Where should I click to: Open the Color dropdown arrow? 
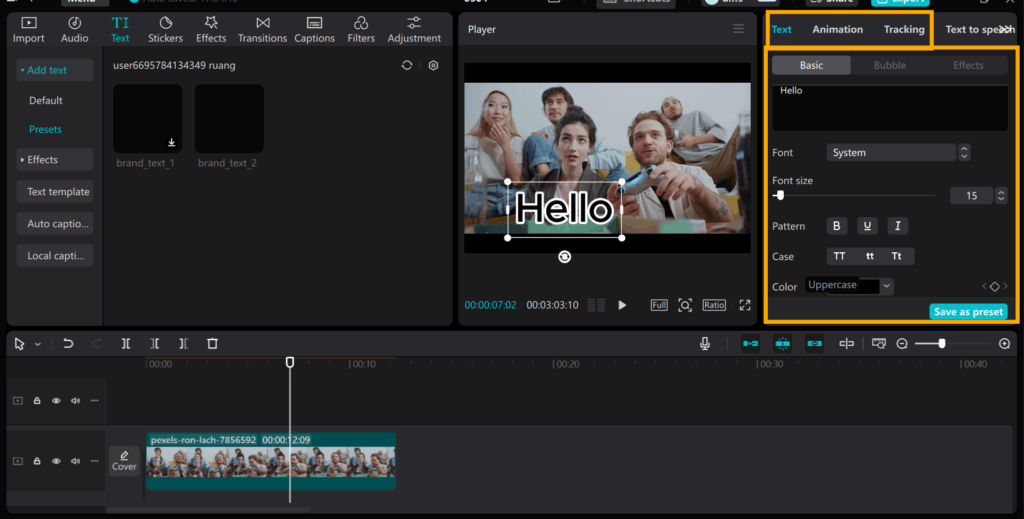click(x=886, y=286)
